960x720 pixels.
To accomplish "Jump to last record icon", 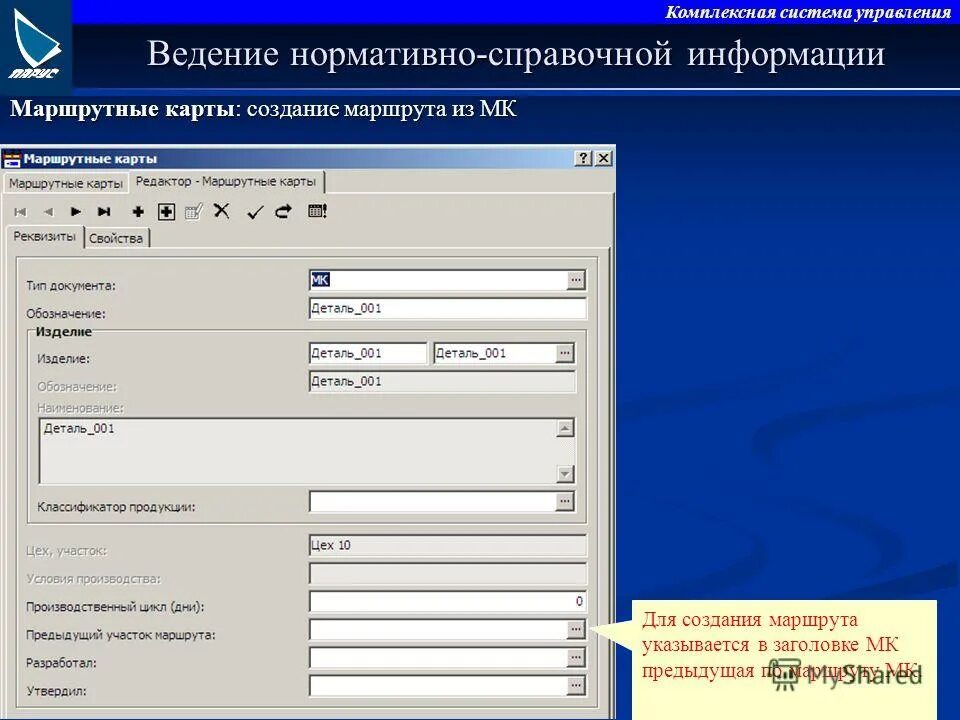I will coord(104,211).
